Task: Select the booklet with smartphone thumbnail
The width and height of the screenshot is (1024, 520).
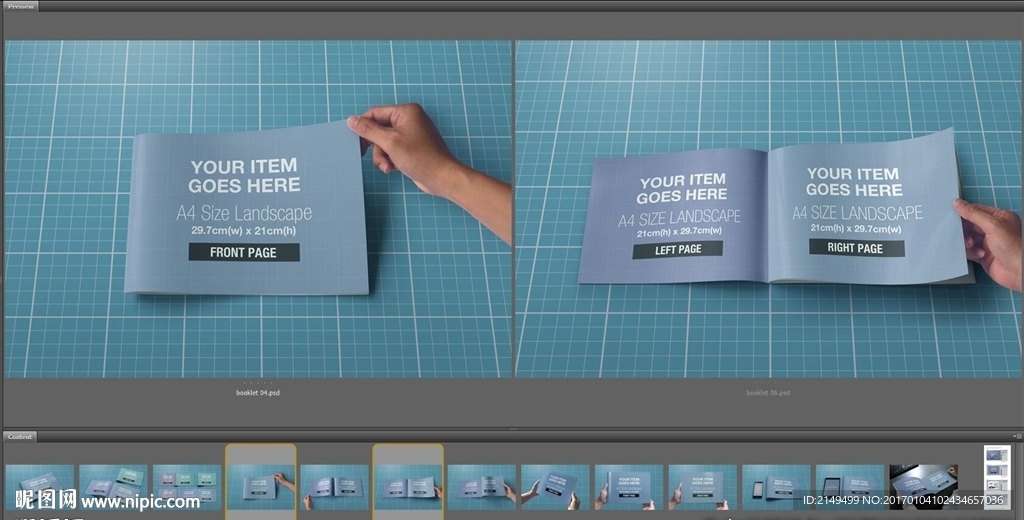Action: [776, 487]
